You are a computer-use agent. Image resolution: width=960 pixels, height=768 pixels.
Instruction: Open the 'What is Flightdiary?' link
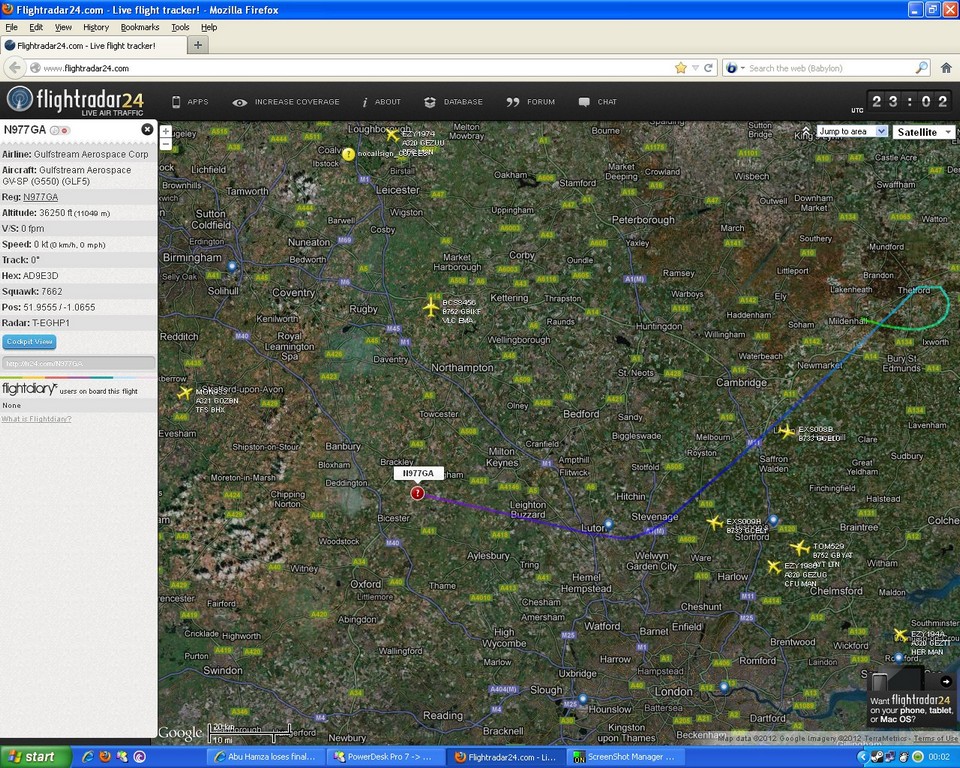pos(36,419)
